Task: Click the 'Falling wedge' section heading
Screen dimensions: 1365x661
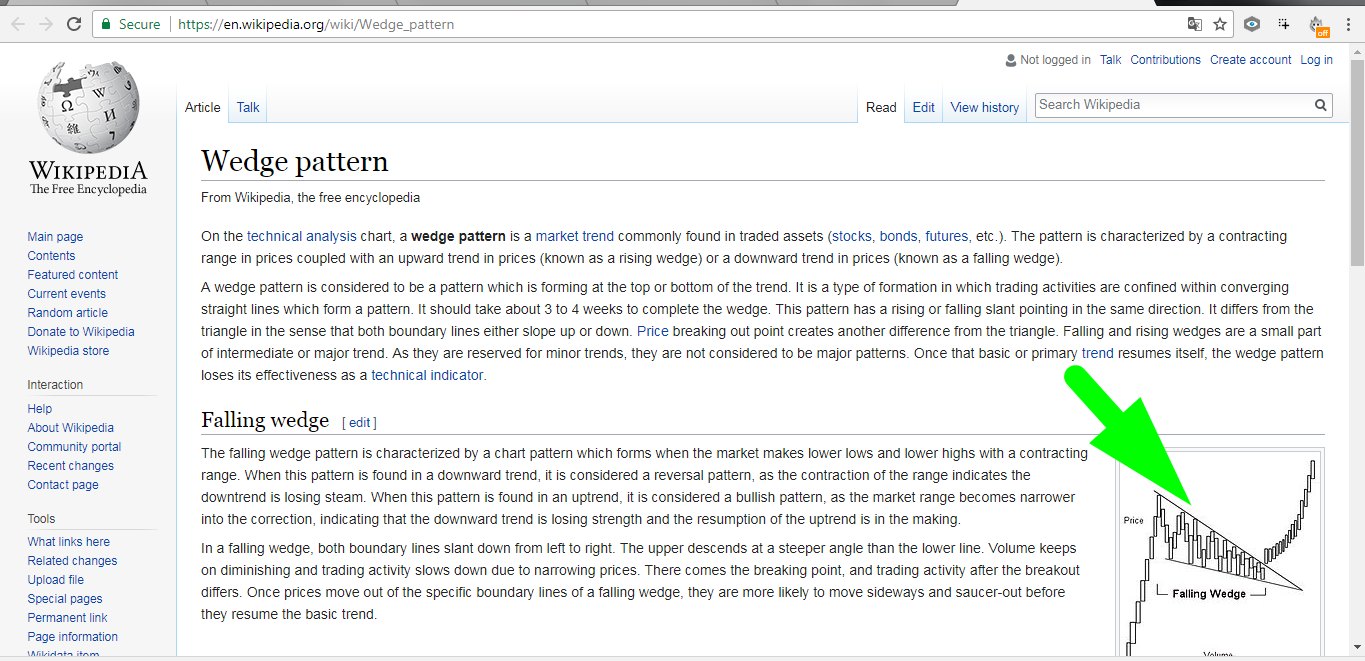Action: [265, 420]
